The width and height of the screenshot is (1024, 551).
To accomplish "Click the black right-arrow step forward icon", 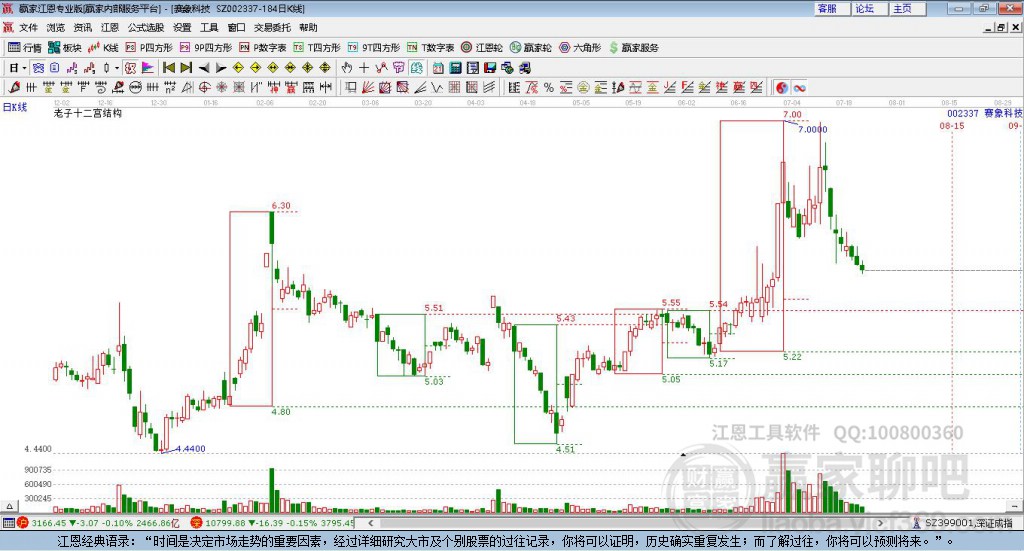I will click(221, 68).
